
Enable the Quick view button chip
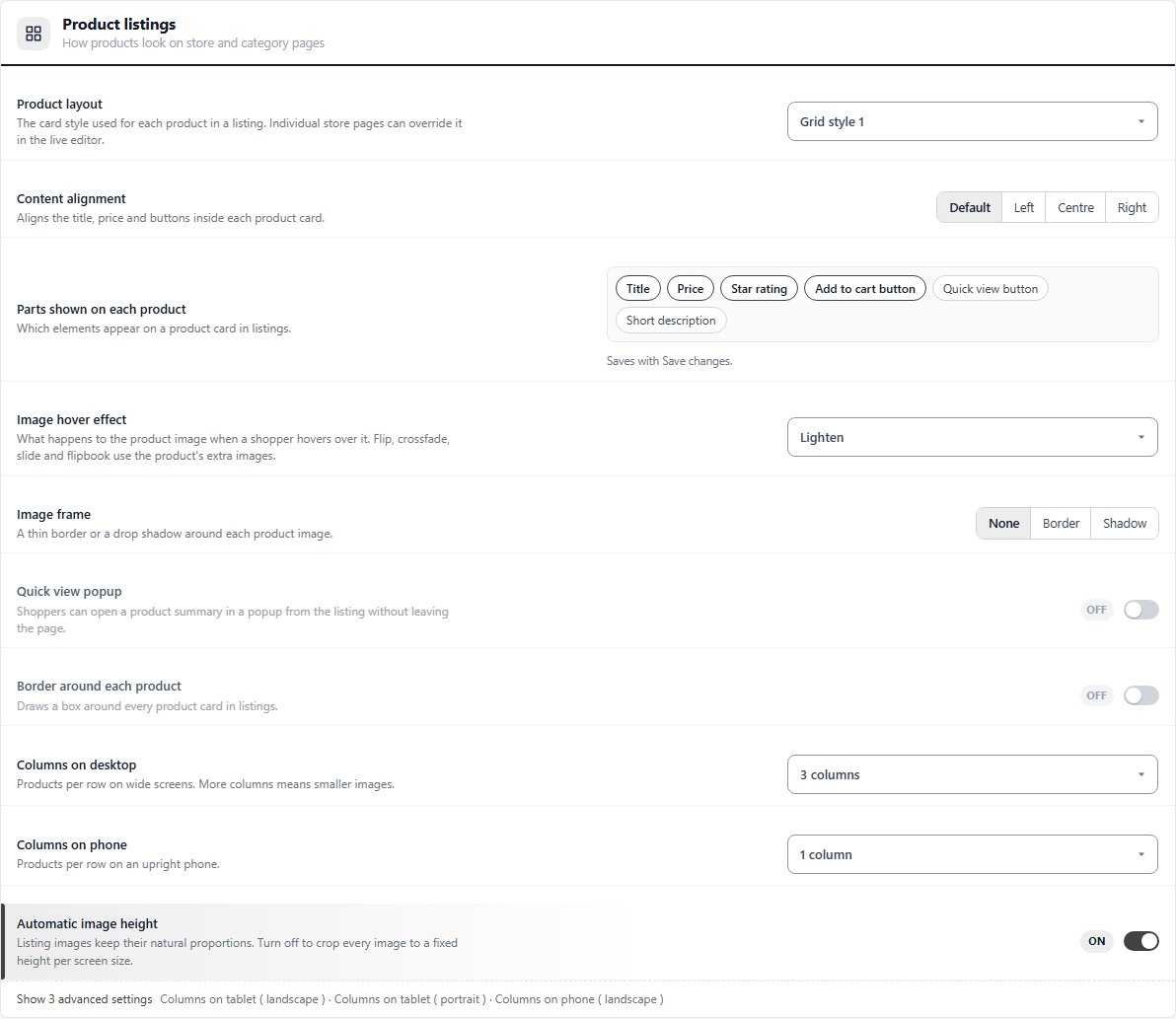pyautogui.click(x=990, y=289)
